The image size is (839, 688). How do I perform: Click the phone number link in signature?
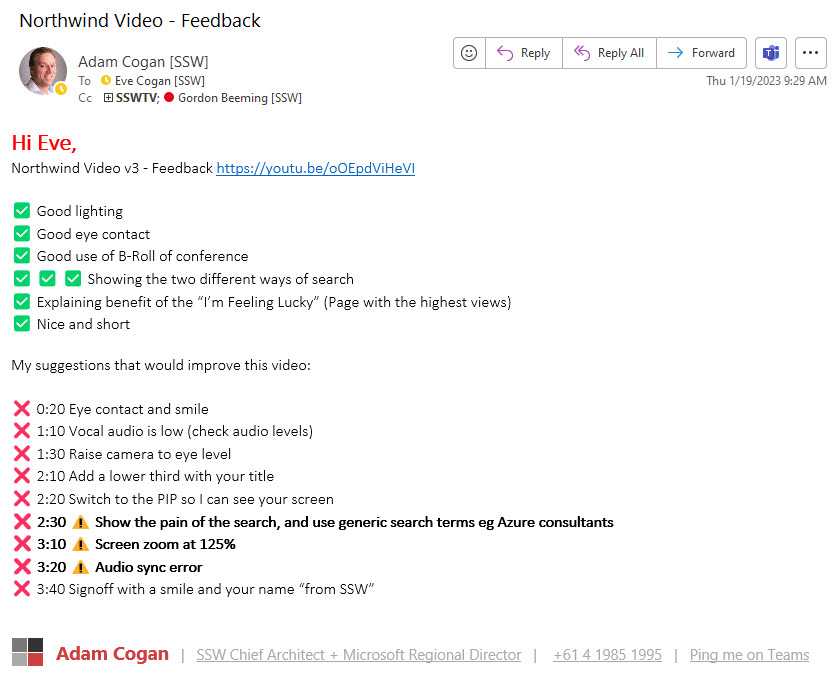[607, 655]
